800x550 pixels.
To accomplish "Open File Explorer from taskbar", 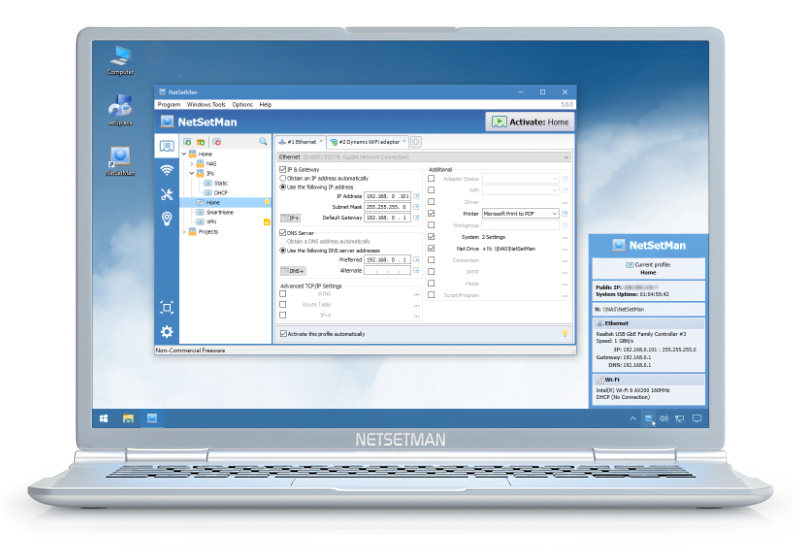I will [128, 418].
